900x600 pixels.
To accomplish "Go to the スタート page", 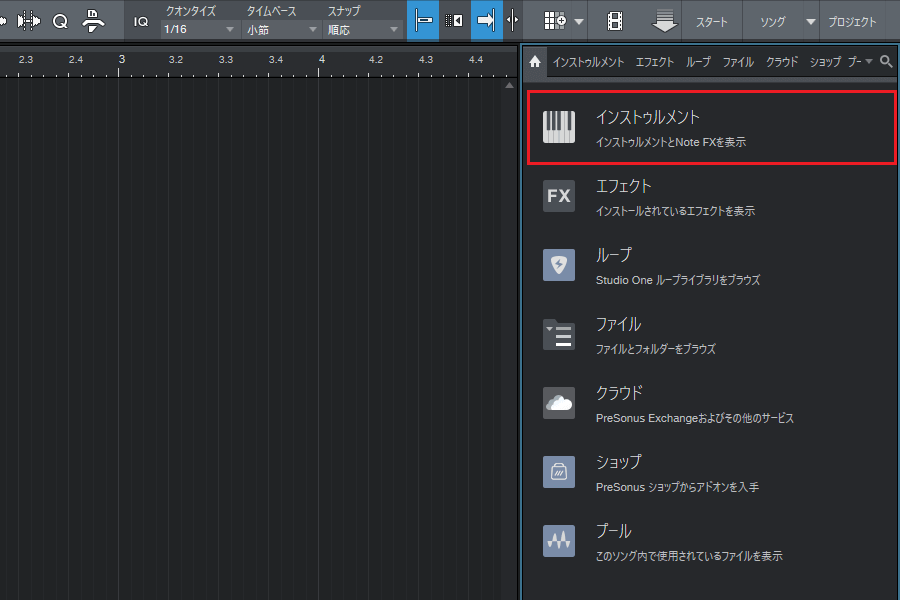I will (712, 22).
